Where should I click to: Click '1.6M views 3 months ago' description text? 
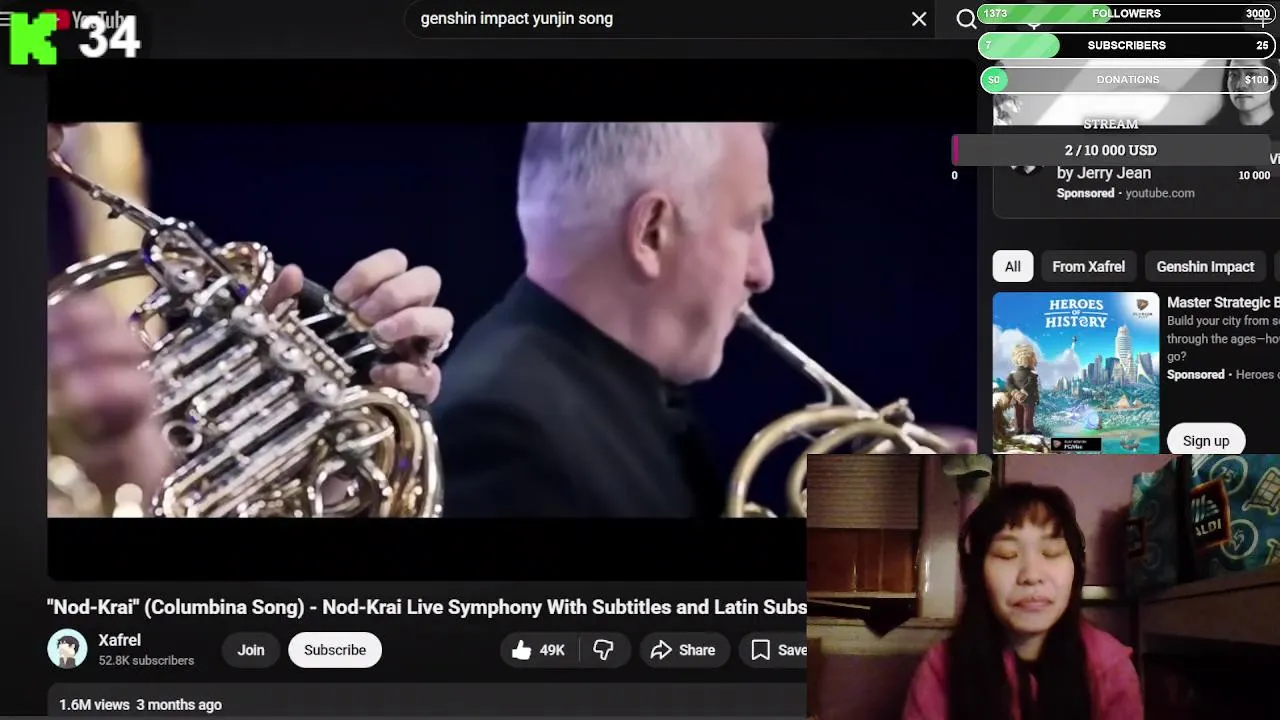(x=140, y=705)
